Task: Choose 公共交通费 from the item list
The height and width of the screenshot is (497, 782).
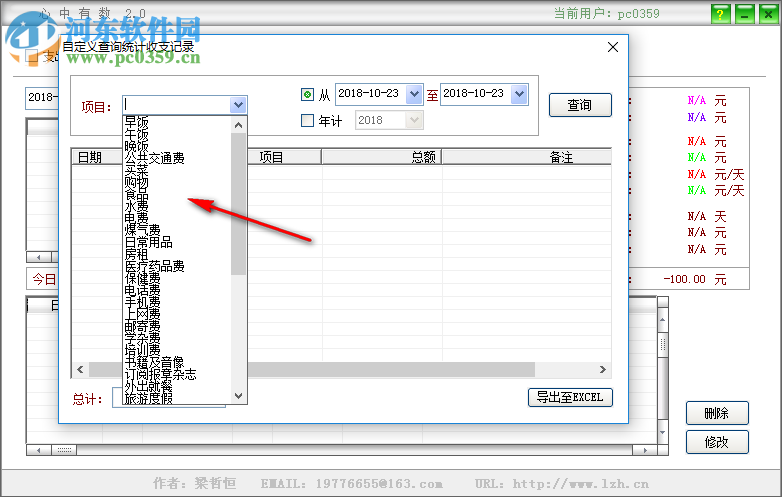Action: point(155,158)
